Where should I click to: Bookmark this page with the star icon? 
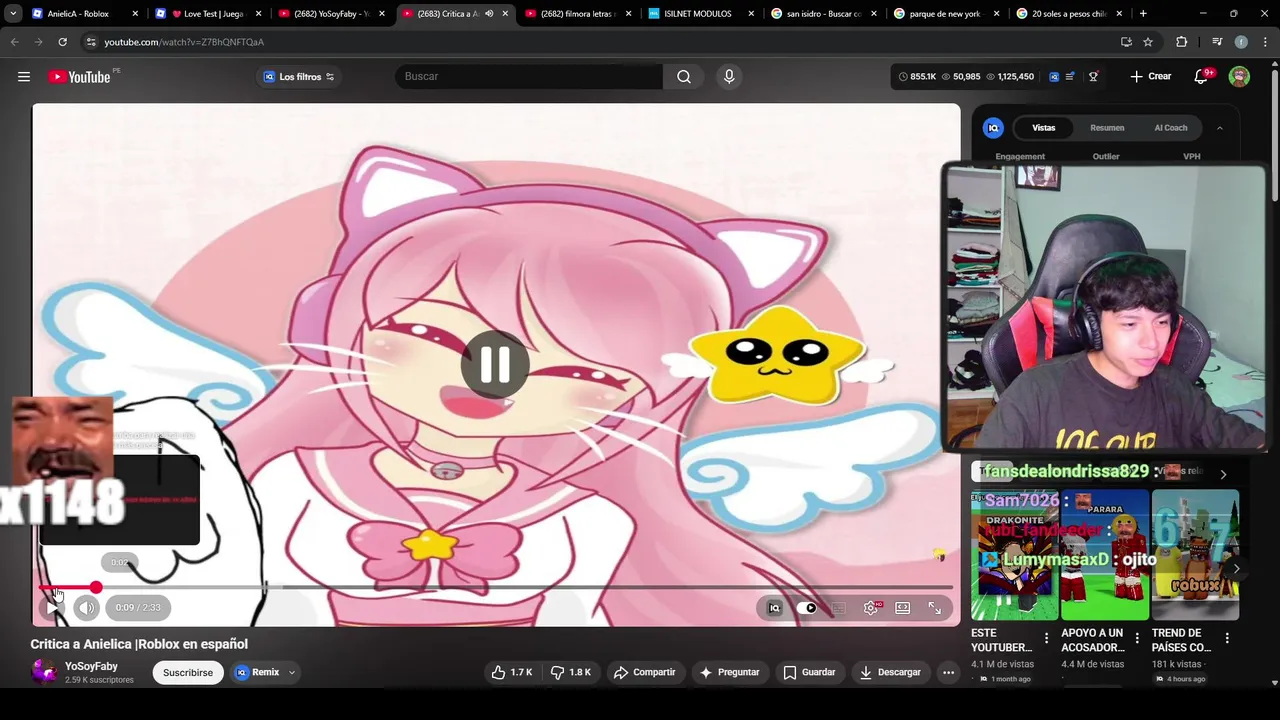1148,42
